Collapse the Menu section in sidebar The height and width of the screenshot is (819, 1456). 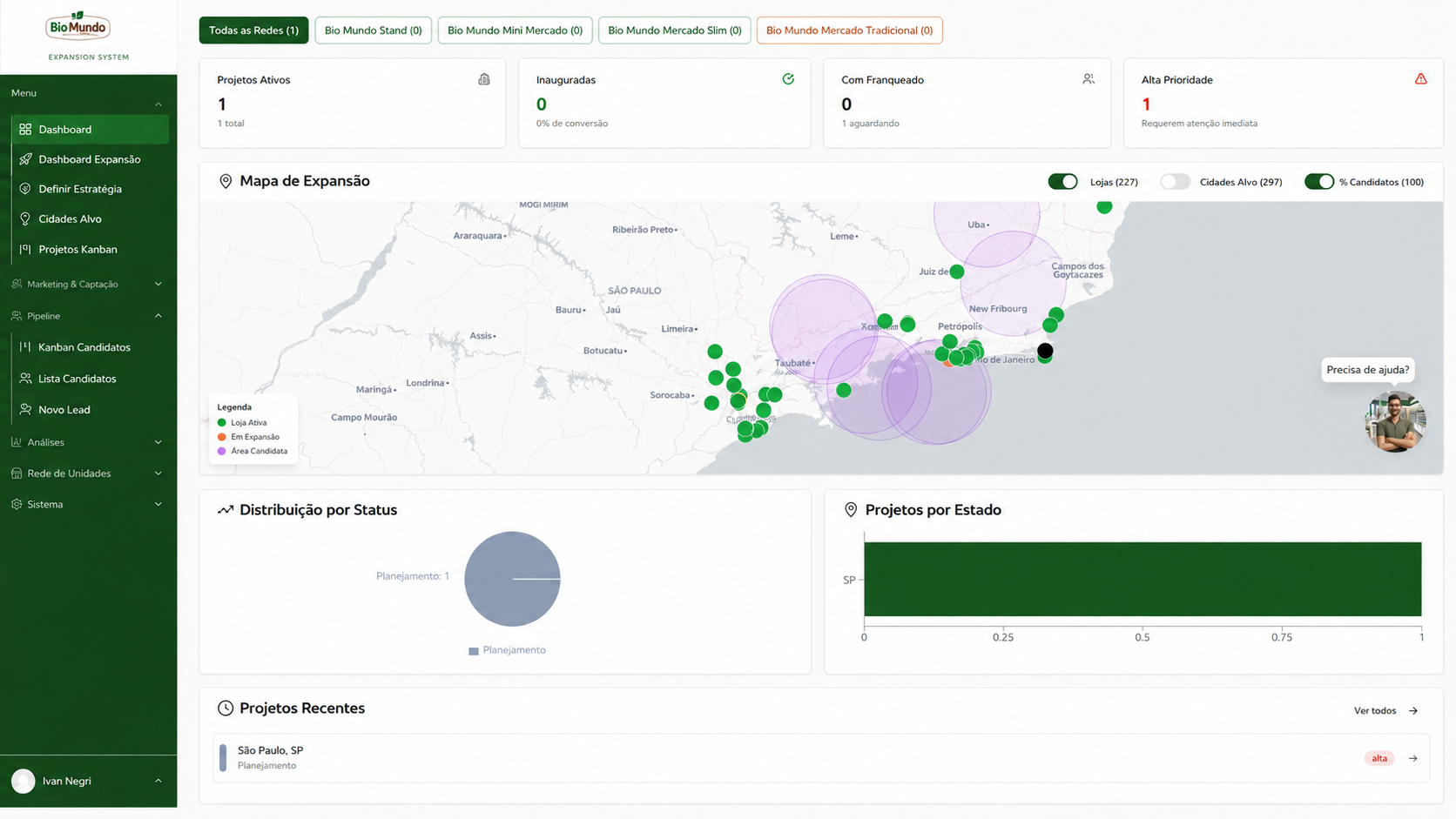[x=158, y=104]
